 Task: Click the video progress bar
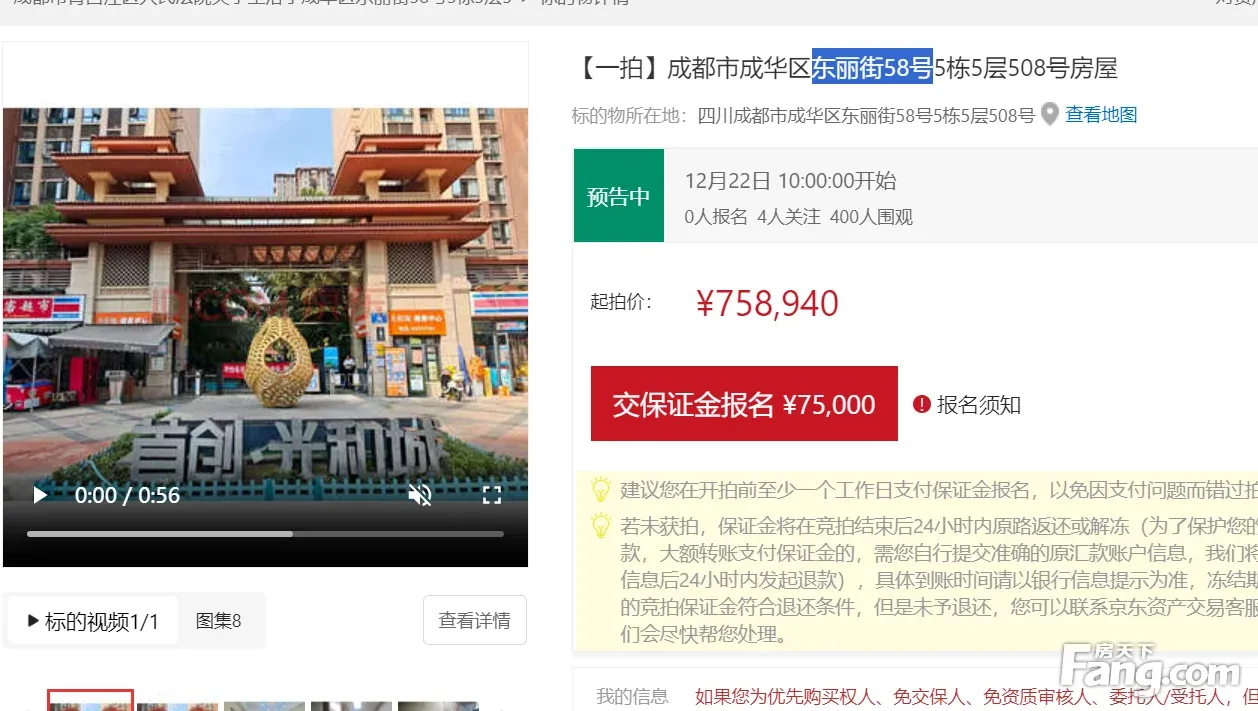[x=265, y=534]
